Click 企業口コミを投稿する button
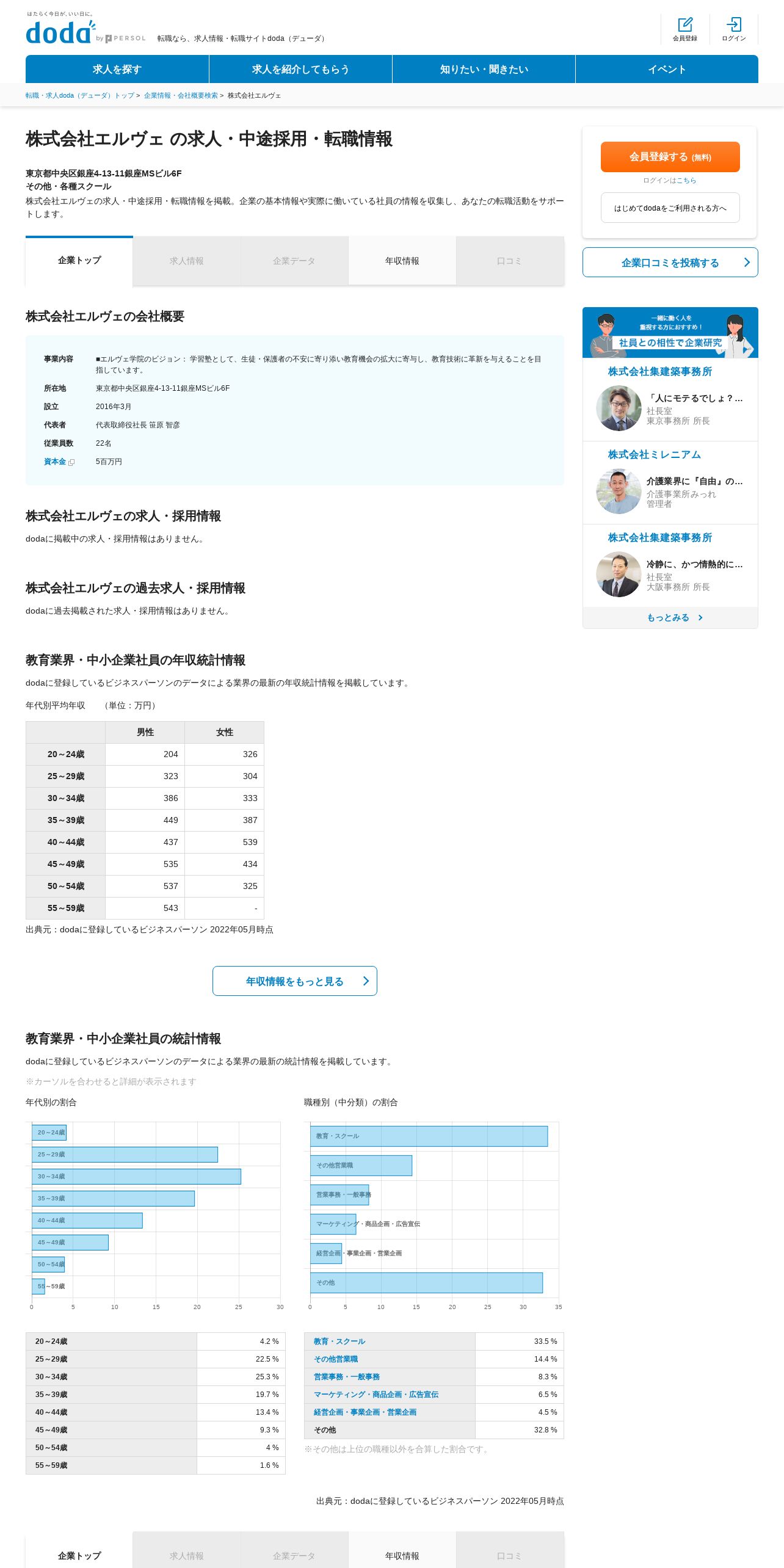Image resolution: width=784 pixels, height=1568 pixels. coord(670,262)
